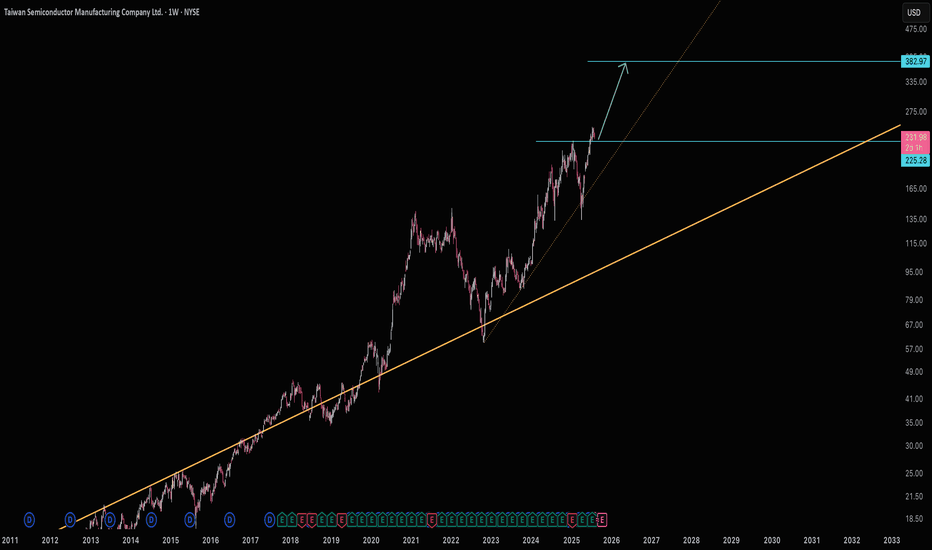This screenshot has width=932, height=550.
Task: Click the dividend D marker near 2015
Action: coord(190,520)
